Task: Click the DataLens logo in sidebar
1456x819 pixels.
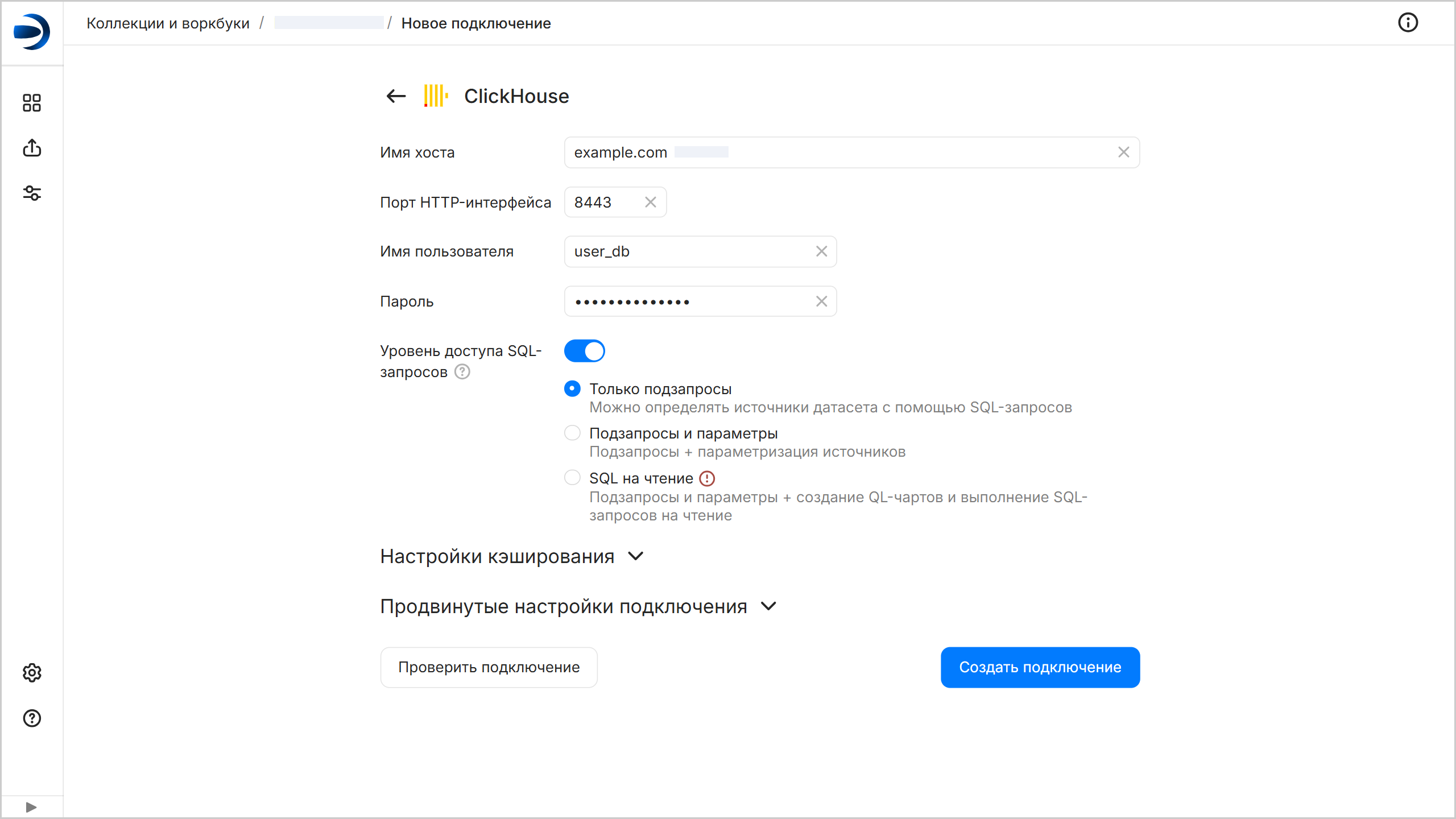Action: (x=32, y=32)
